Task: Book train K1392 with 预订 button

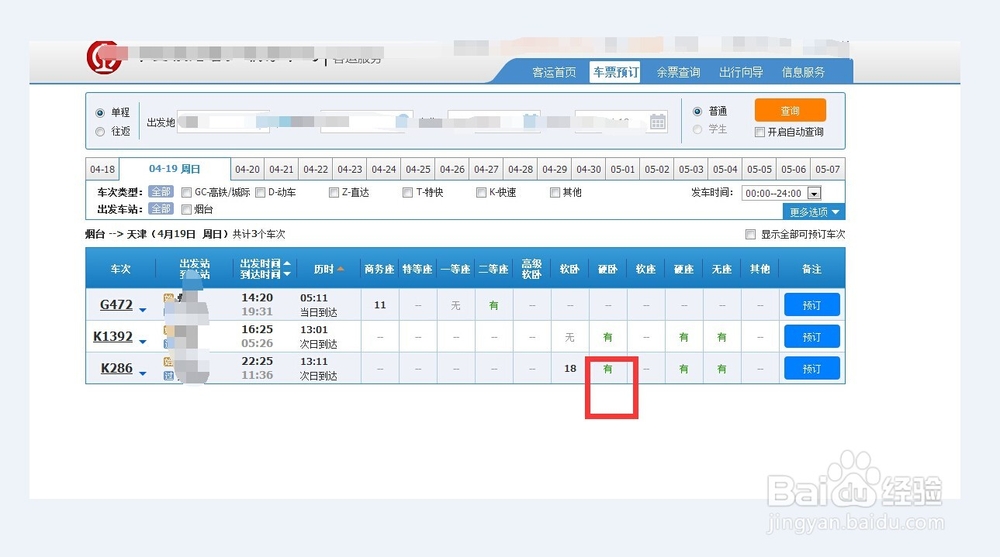Action: coord(812,337)
